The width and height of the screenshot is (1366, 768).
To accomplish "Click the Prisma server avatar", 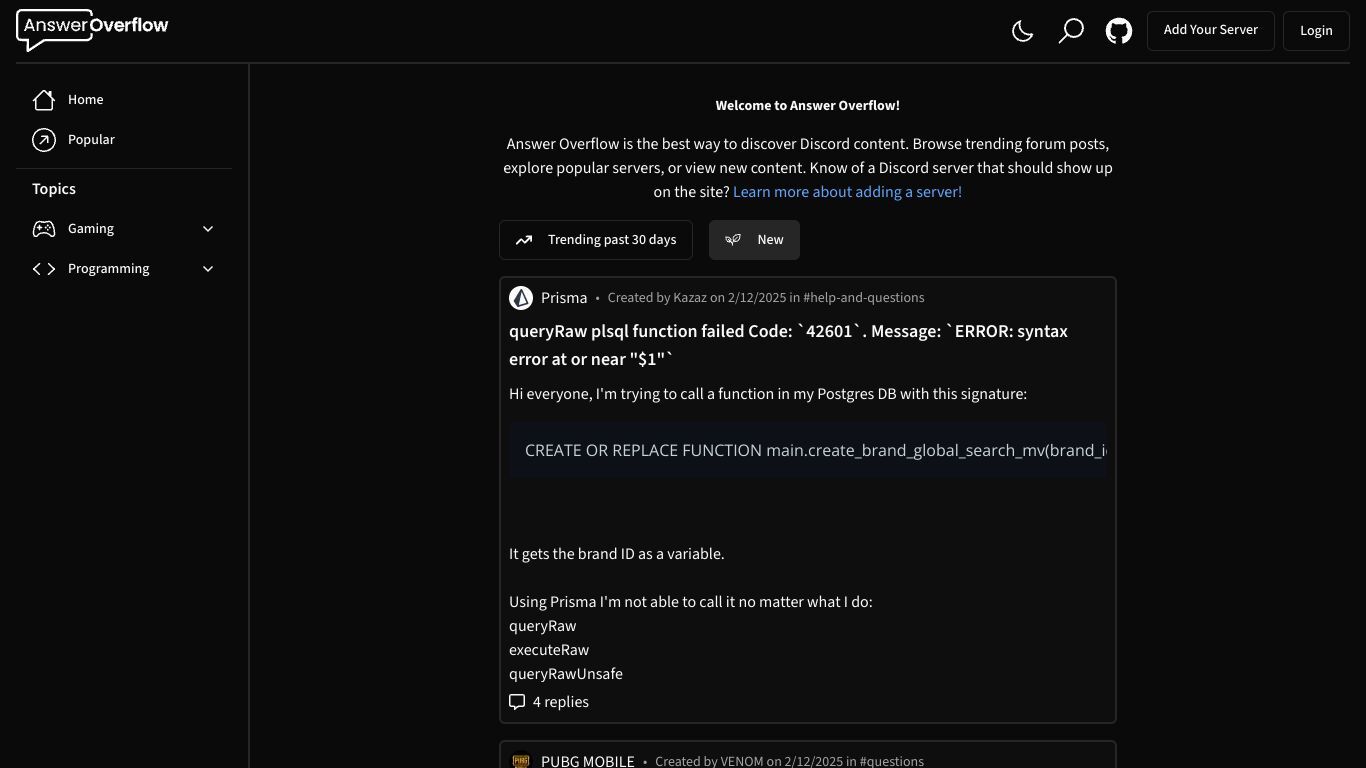I will coord(521,298).
